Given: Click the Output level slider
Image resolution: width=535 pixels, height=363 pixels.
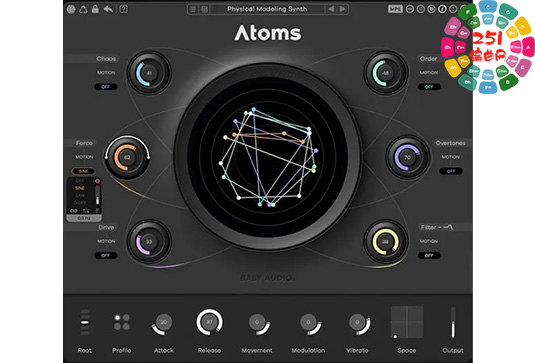Looking at the screenshot, I should pyautogui.click(x=453, y=322).
